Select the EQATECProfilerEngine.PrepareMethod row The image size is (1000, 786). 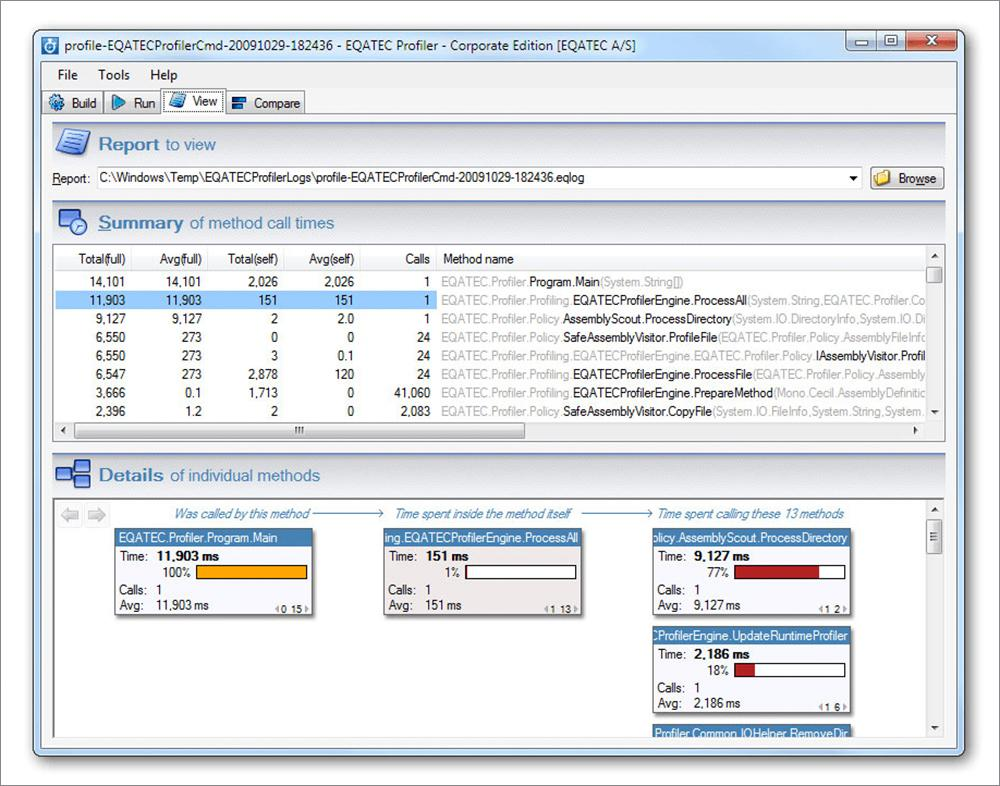tap(490, 392)
